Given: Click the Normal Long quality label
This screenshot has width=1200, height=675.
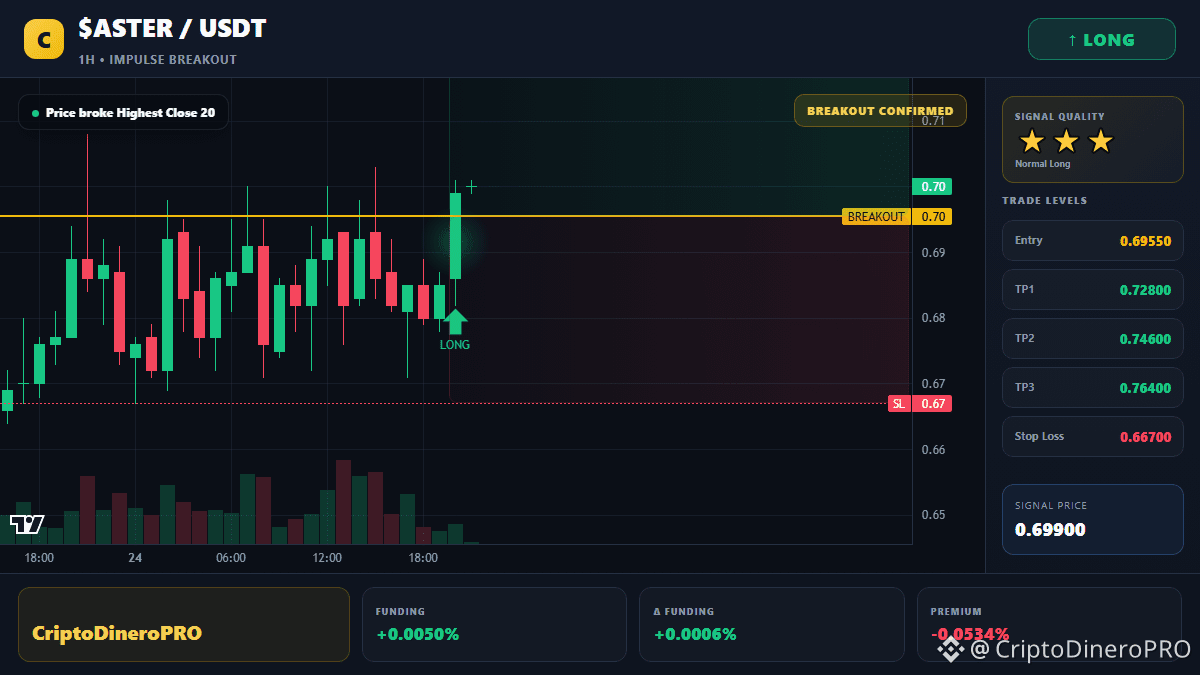Looking at the screenshot, I should (1042, 164).
